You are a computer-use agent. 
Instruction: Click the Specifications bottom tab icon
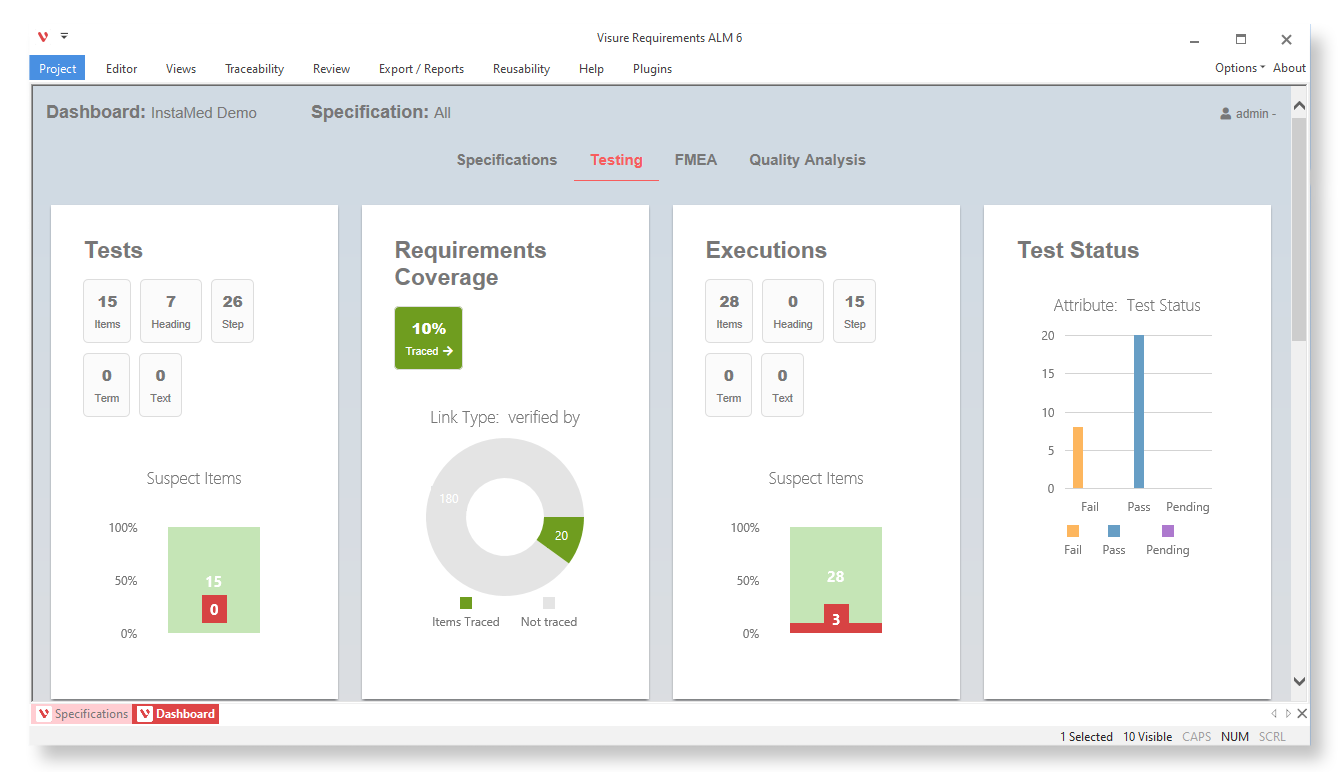(43, 714)
